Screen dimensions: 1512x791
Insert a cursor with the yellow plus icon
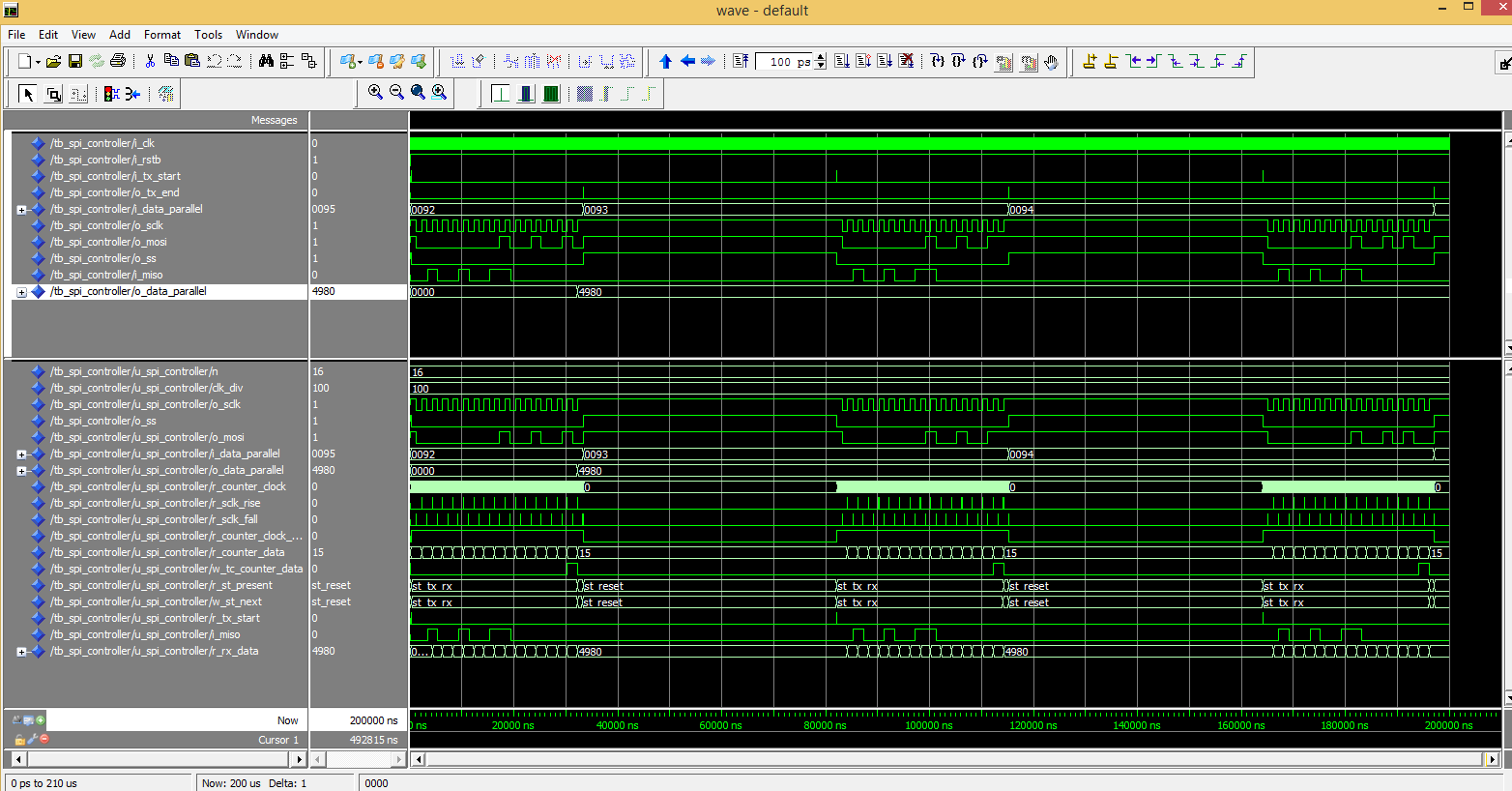click(1090, 61)
